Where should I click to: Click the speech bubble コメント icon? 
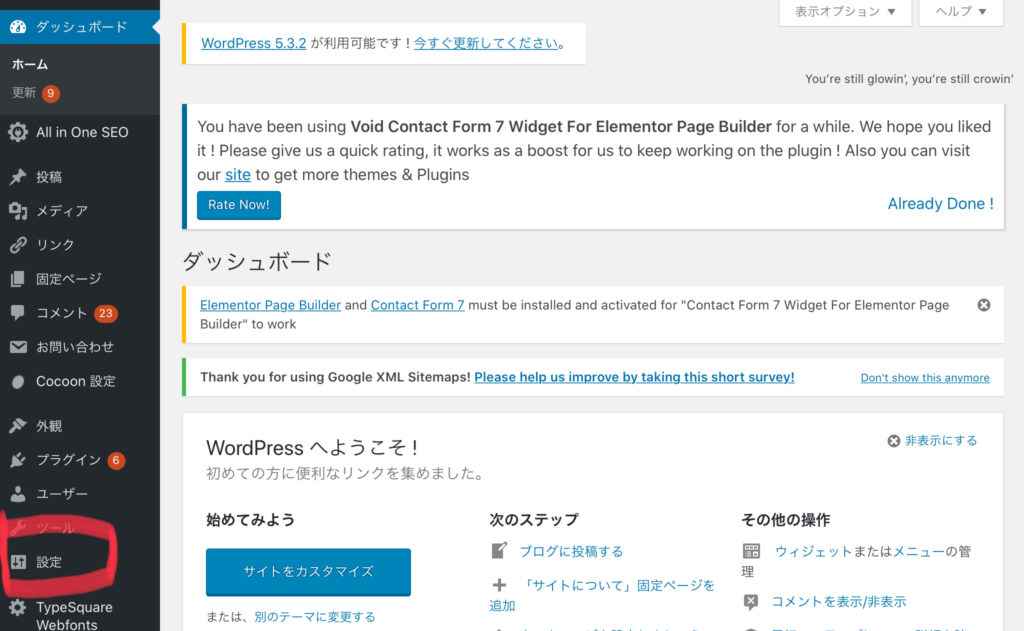pyautogui.click(x=18, y=312)
